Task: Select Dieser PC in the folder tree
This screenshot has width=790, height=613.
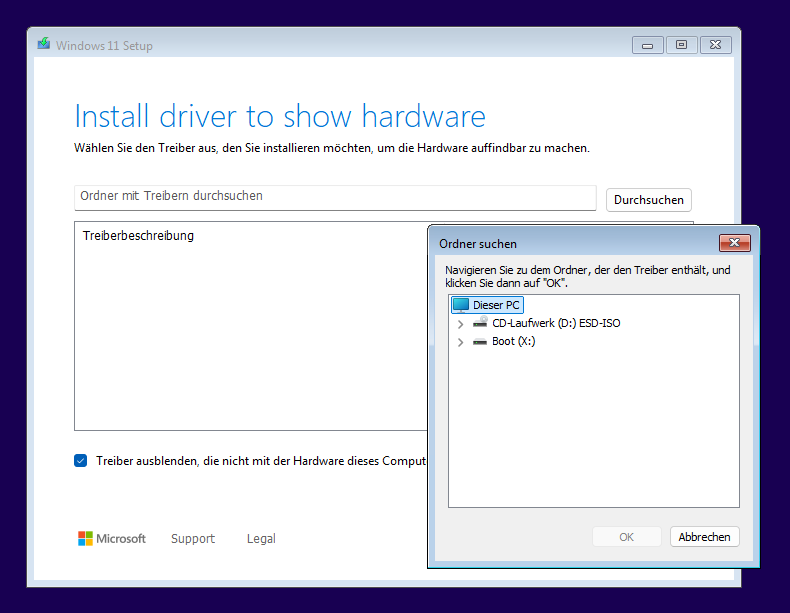Action: (x=487, y=305)
